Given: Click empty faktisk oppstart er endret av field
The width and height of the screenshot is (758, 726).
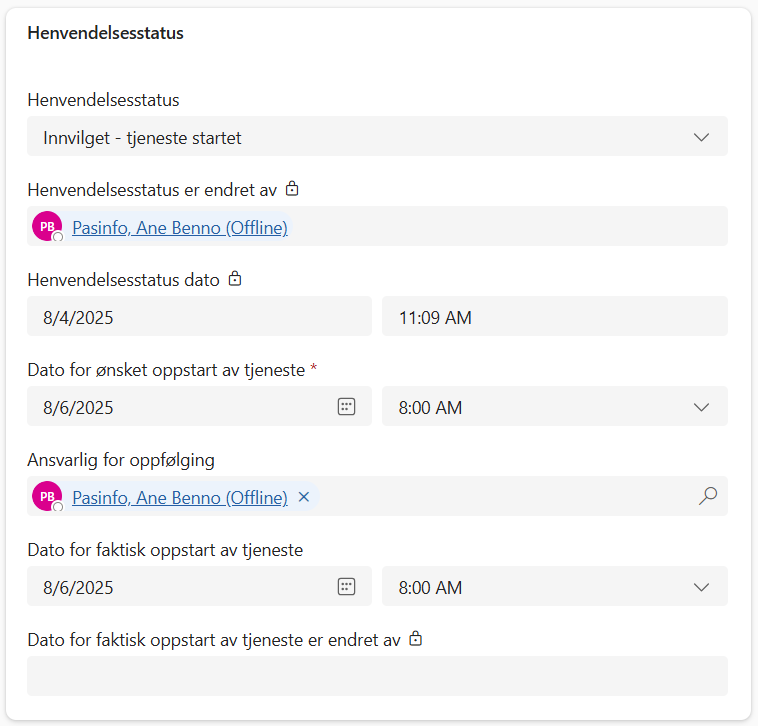Looking at the screenshot, I should [x=377, y=676].
